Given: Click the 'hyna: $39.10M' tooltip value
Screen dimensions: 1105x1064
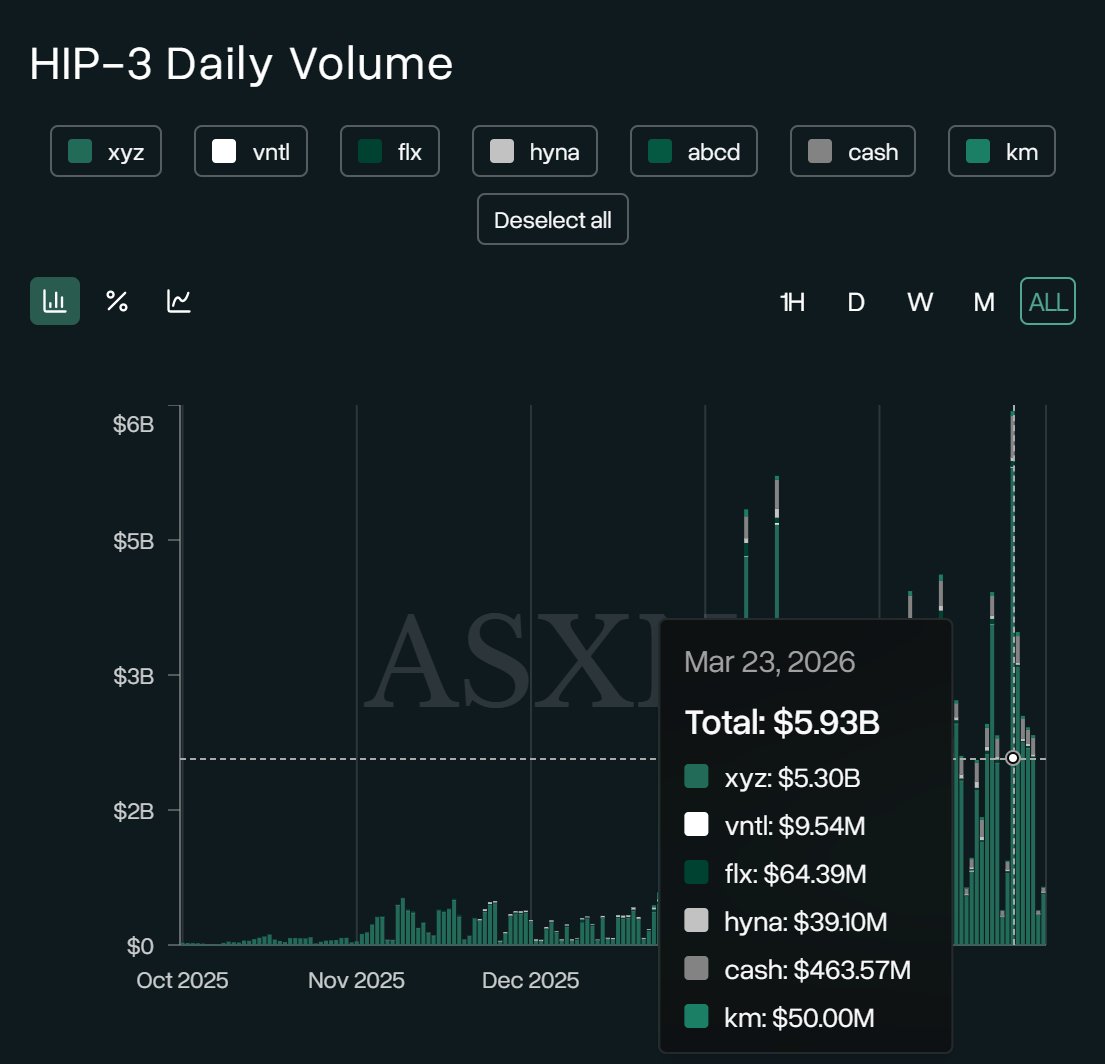Looking at the screenshot, I should tap(805, 922).
